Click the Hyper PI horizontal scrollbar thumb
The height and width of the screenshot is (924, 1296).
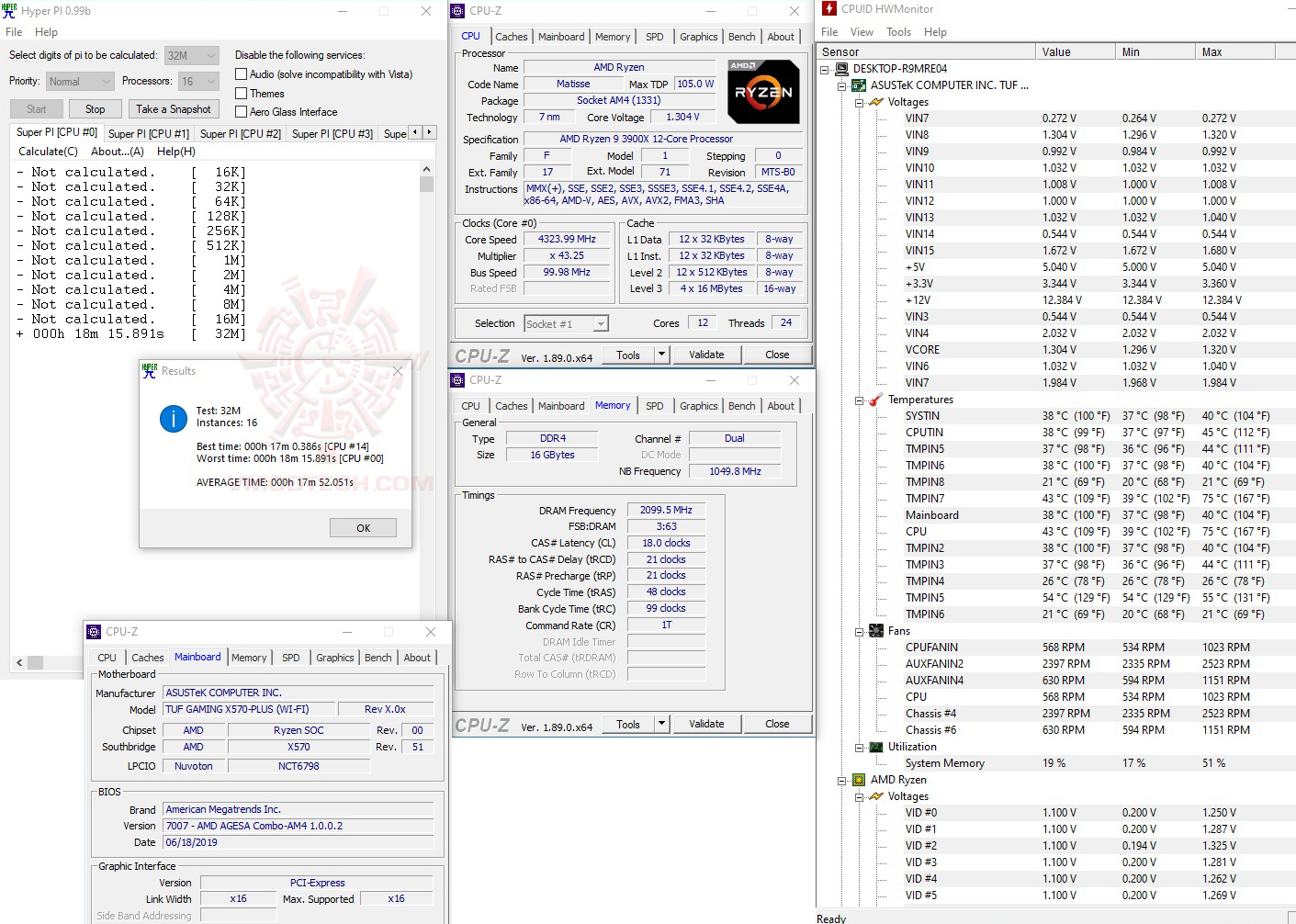pyautogui.click(x=36, y=662)
